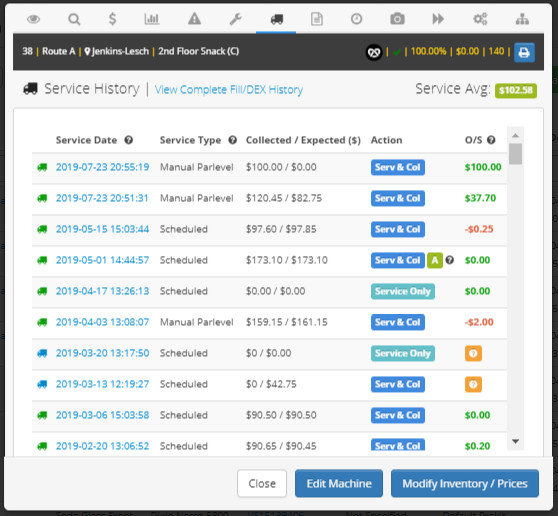Screen dimensions: 558x516
Task: Switch to the bar chart tab
Action: tap(152, 19)
